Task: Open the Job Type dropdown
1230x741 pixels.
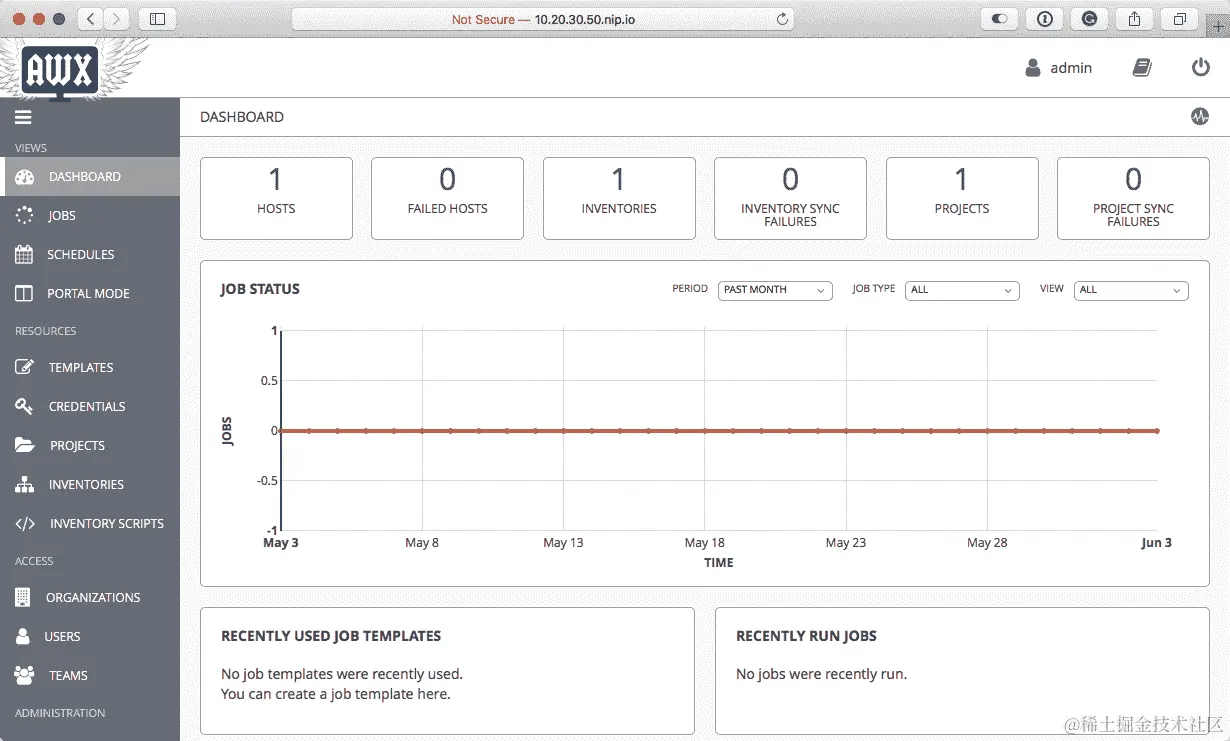Action: (962, 290)
